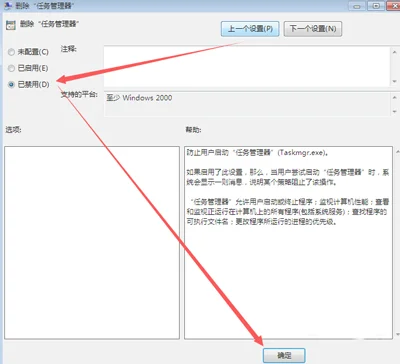This screenshot has width=400, height=364.
Task: Select the 未配置(C) radio button
Action: (11, 52)
